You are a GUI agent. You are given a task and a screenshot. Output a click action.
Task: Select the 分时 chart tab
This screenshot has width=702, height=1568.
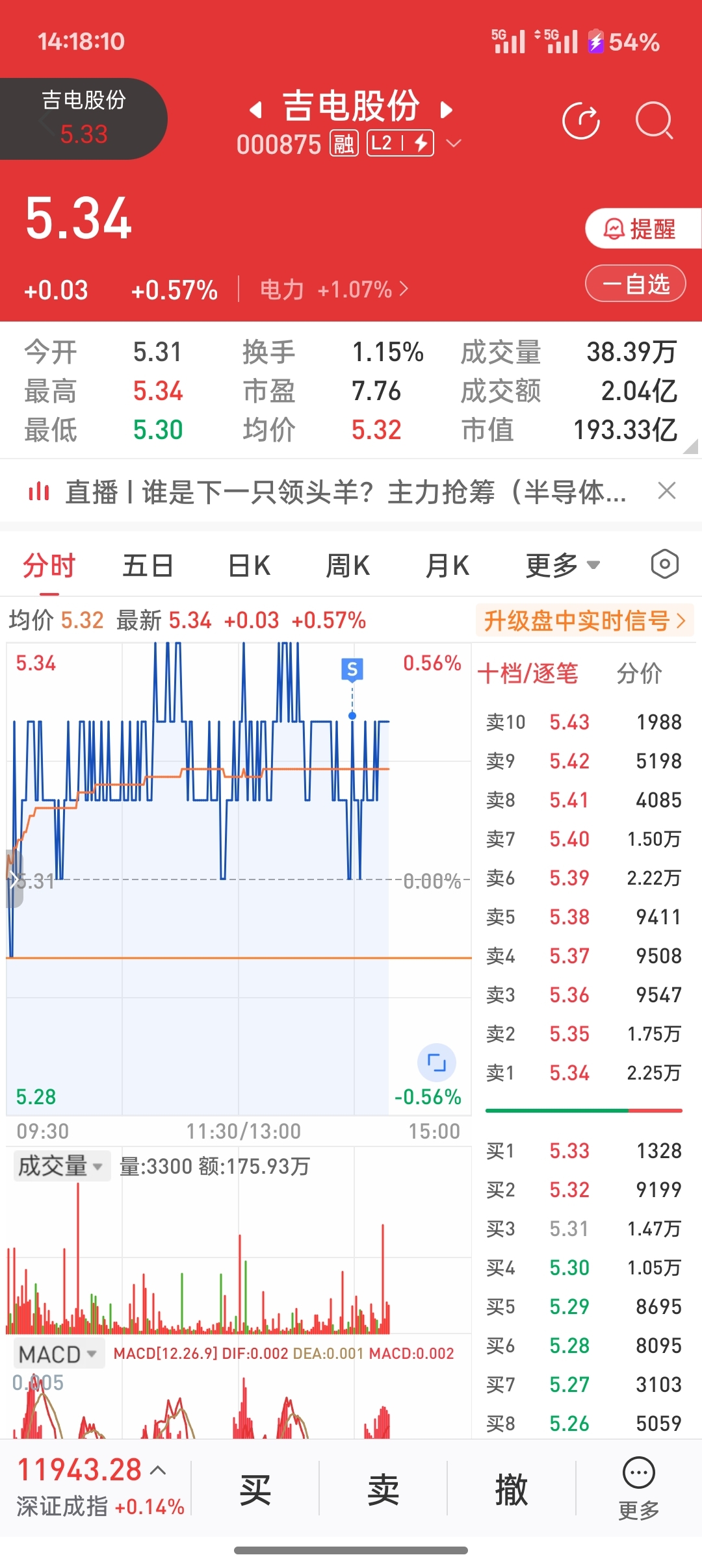click(49, 565)
